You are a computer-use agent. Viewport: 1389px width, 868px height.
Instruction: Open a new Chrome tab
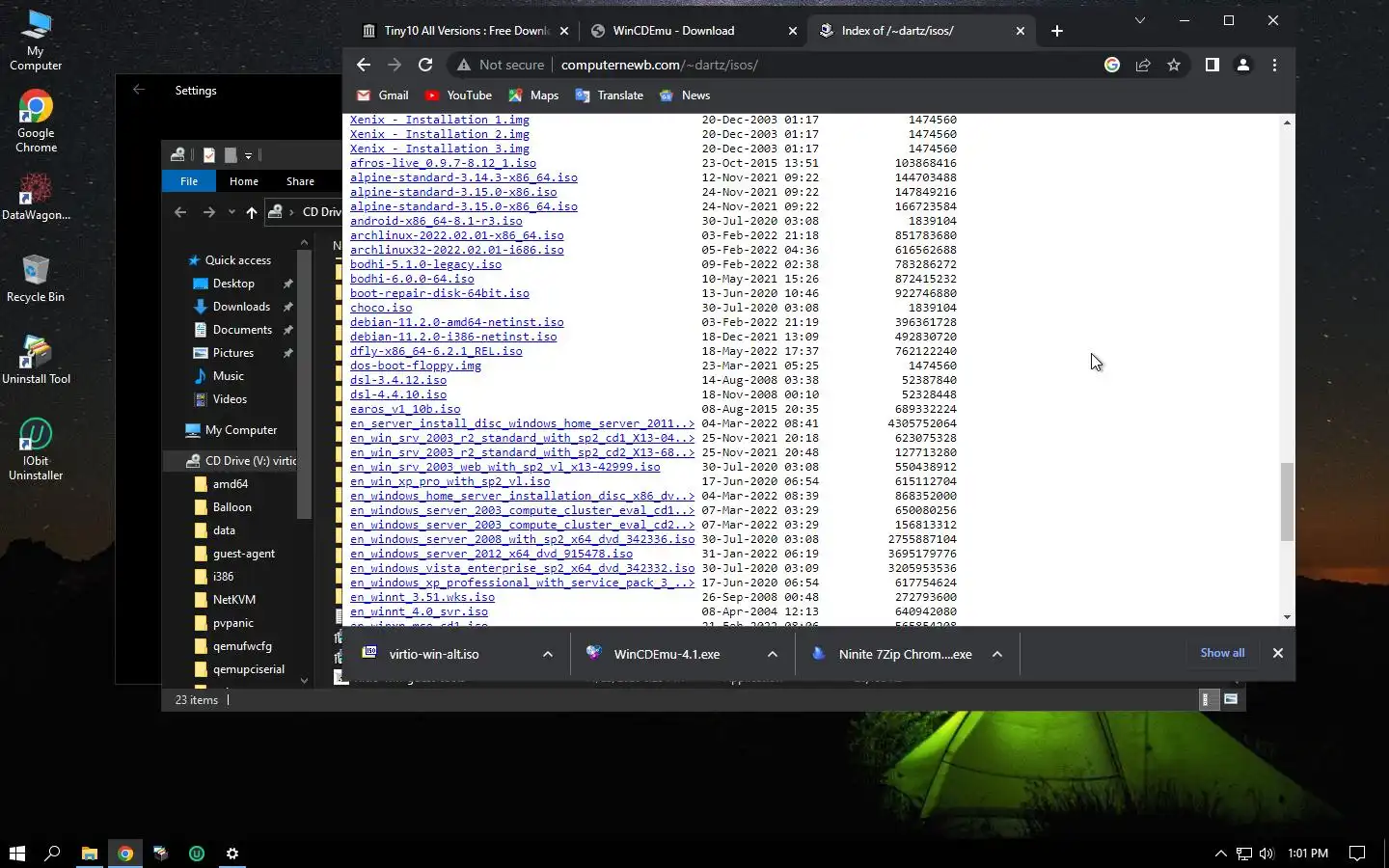[x=1057, y=31]
